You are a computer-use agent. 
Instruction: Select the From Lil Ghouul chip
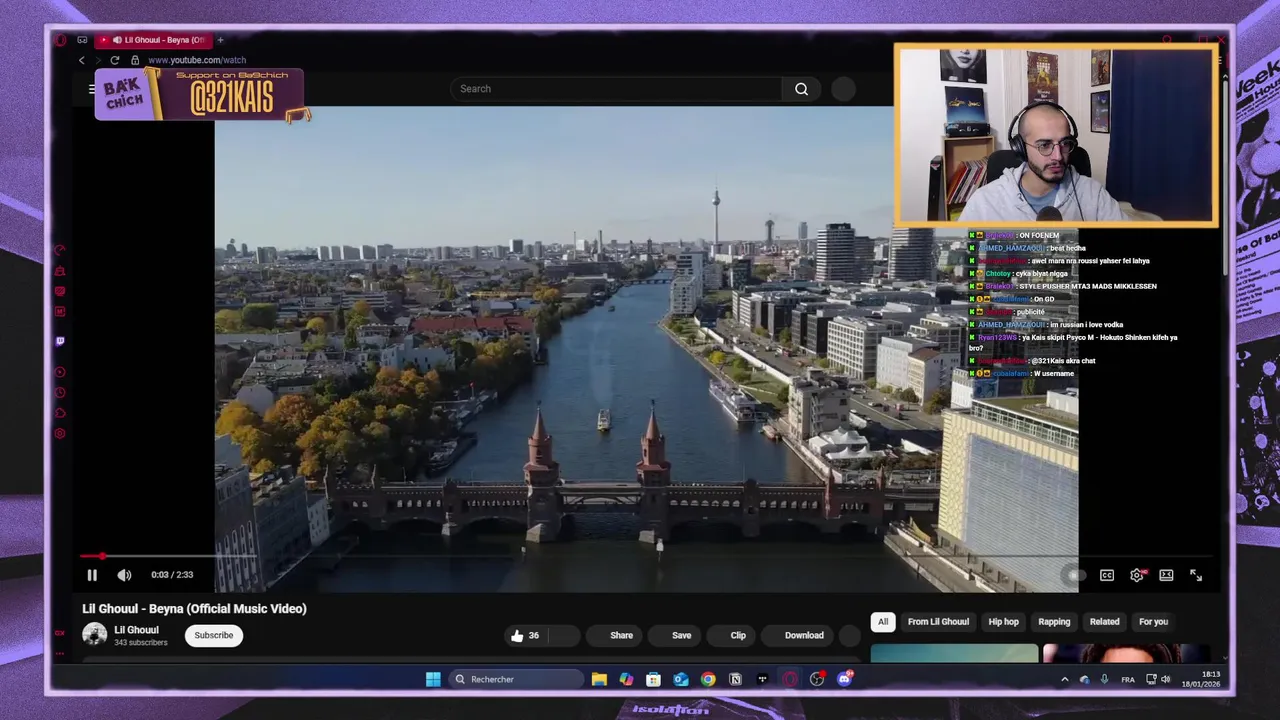pyautogui.click(x=938, y=622)
